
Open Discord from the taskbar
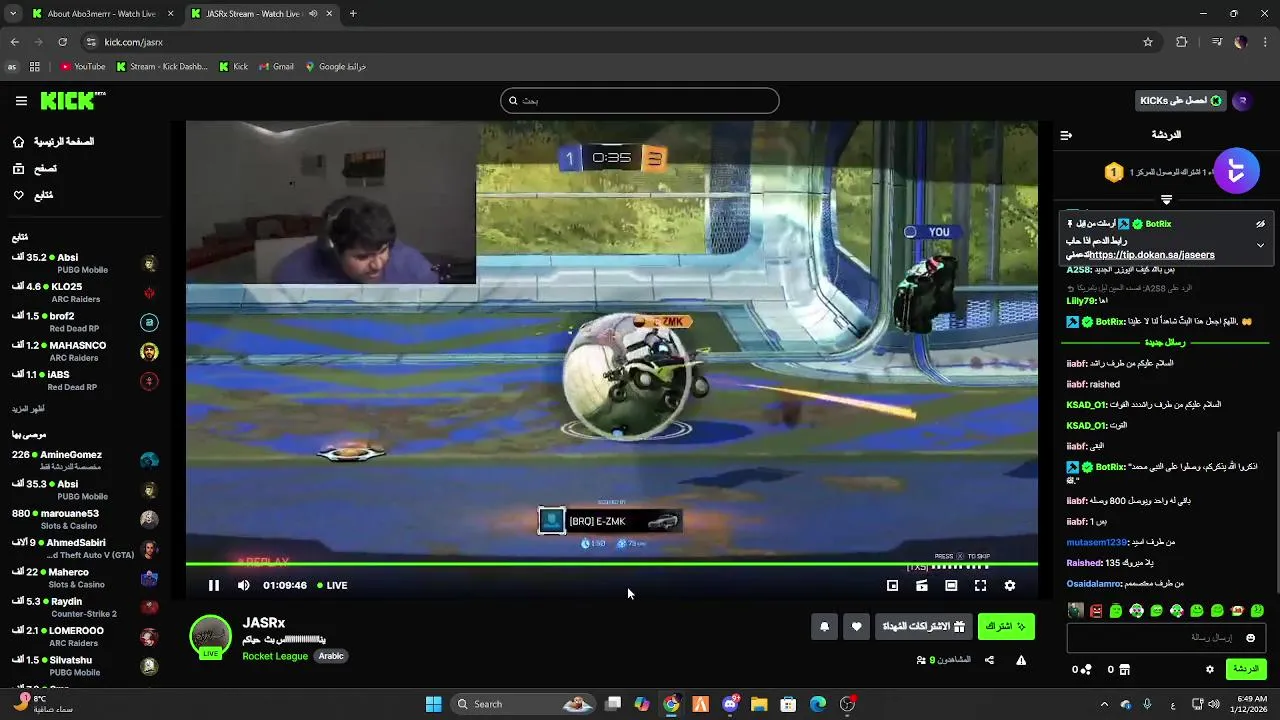730,704
